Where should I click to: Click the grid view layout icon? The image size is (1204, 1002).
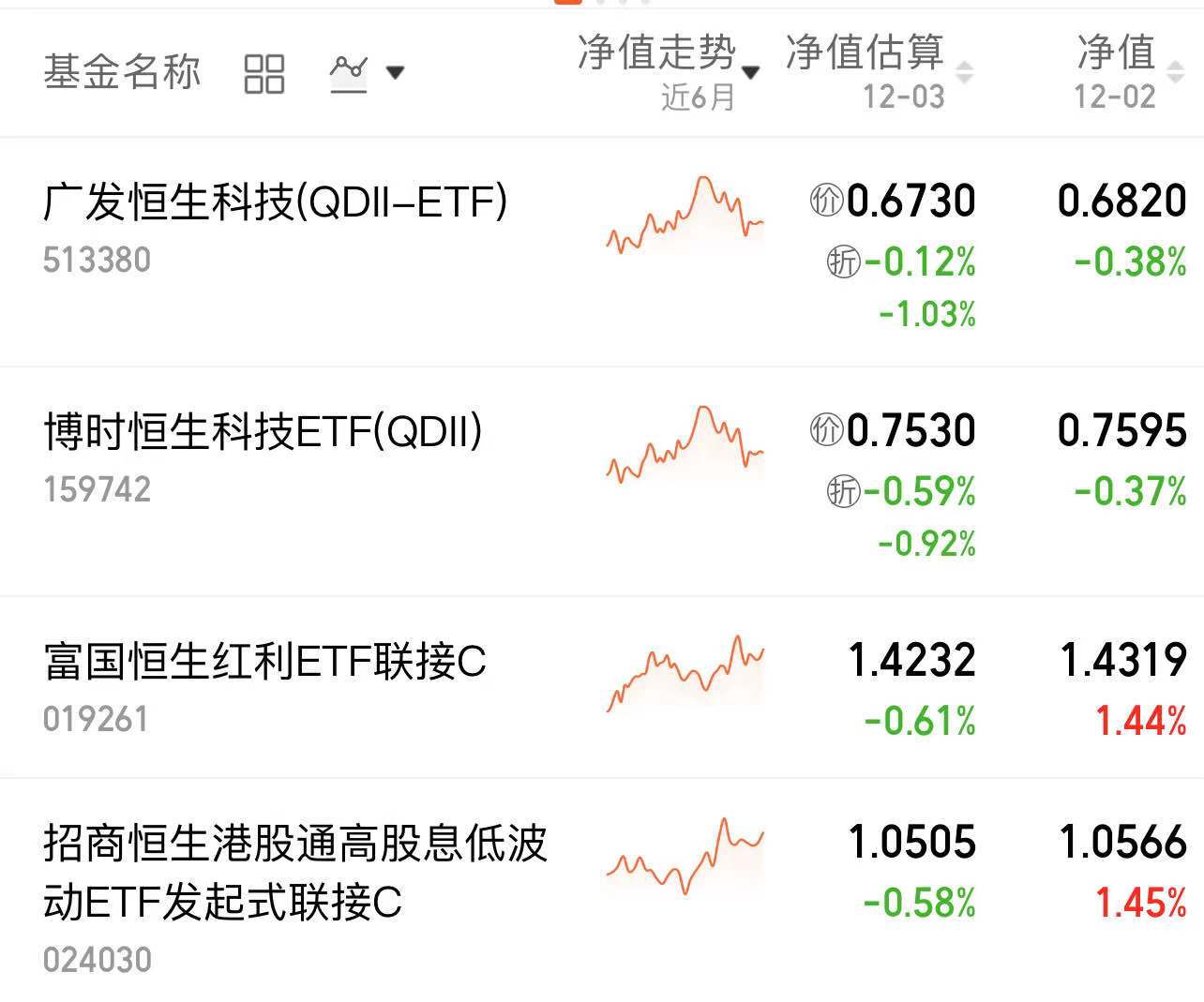click(263, 73)
